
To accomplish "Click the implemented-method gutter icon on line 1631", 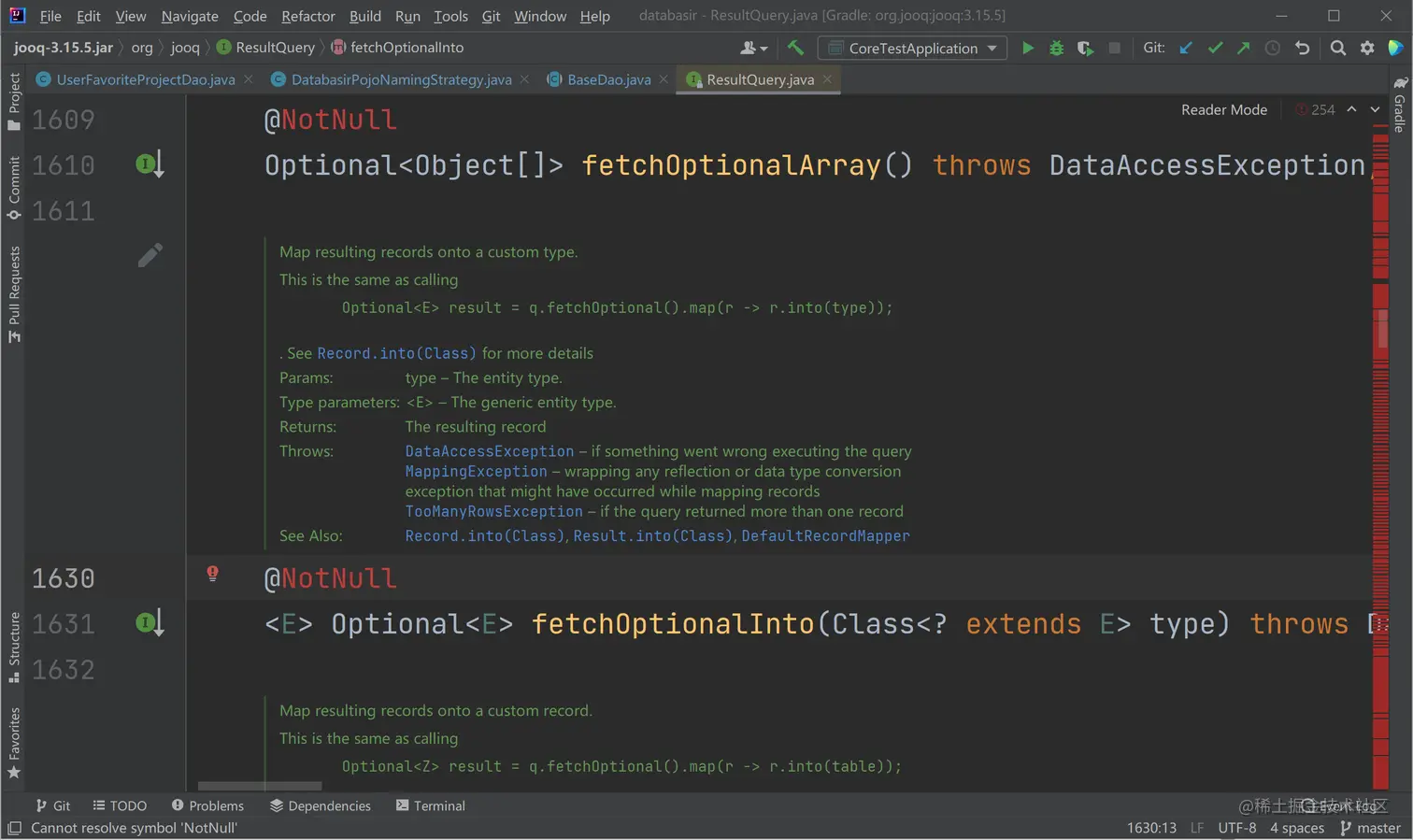I will 150,623.
